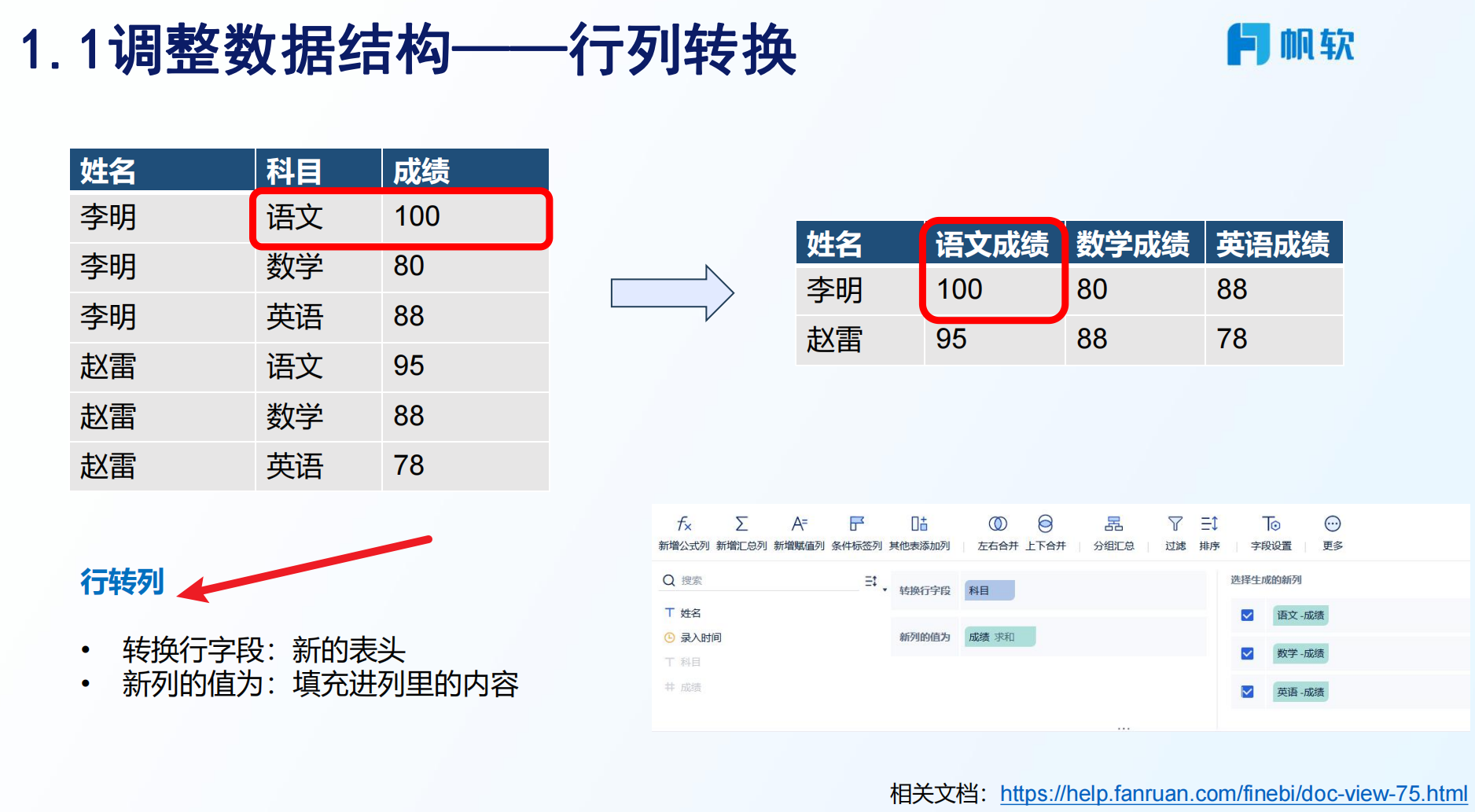Choose the 左右合并 merge icon
The width and height of the screenshot is (1475, 812).
point(998,524)
